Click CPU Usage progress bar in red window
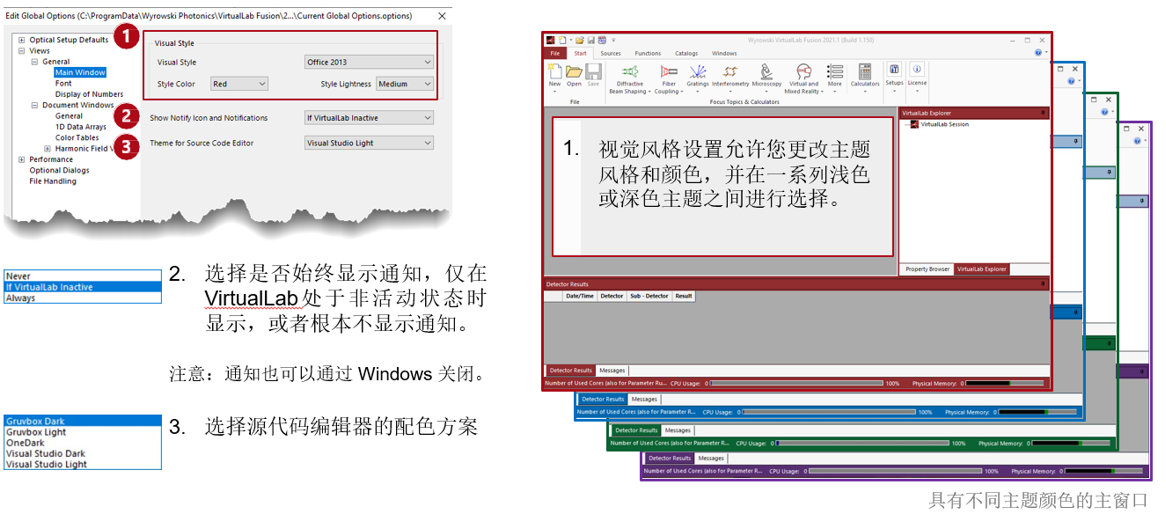This screenshot has height=530, width=1166. pyautogui.click(x=797, y=384)
